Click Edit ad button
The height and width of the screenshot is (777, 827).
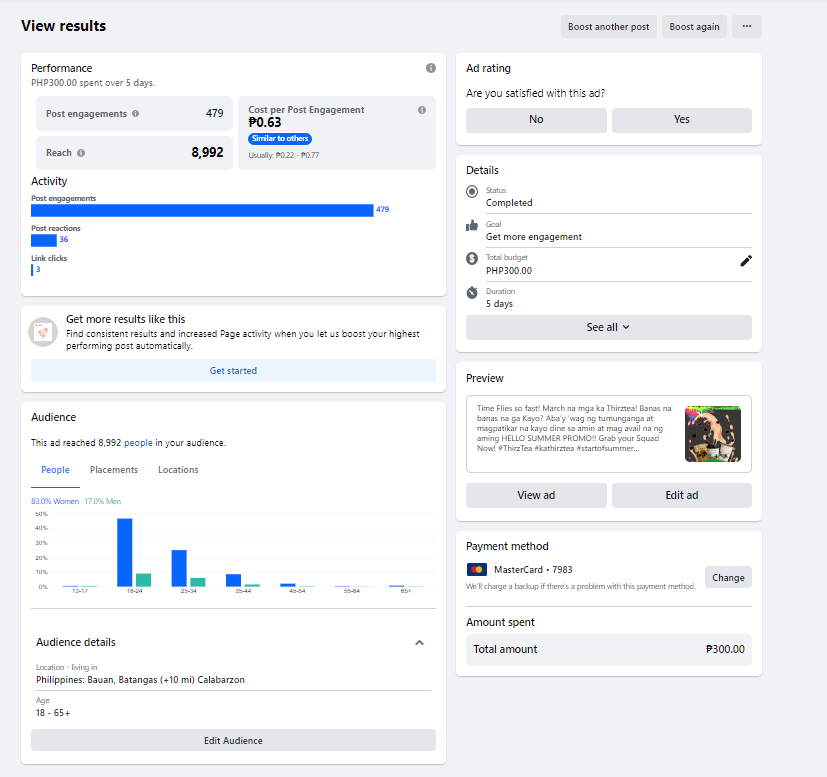tap(681, 495)
